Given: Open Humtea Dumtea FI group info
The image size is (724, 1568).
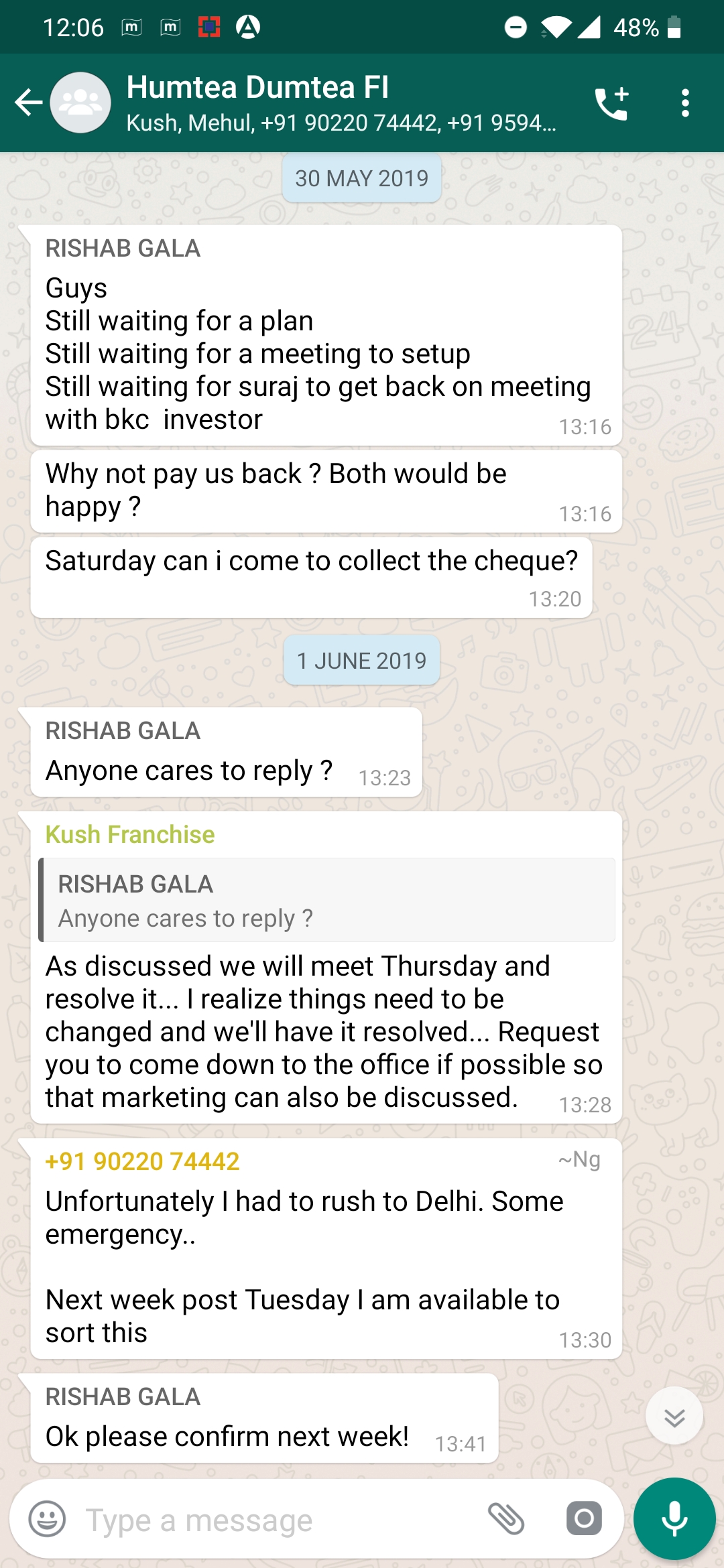Looking at the screenshot, I should click(x=335, y=103).
